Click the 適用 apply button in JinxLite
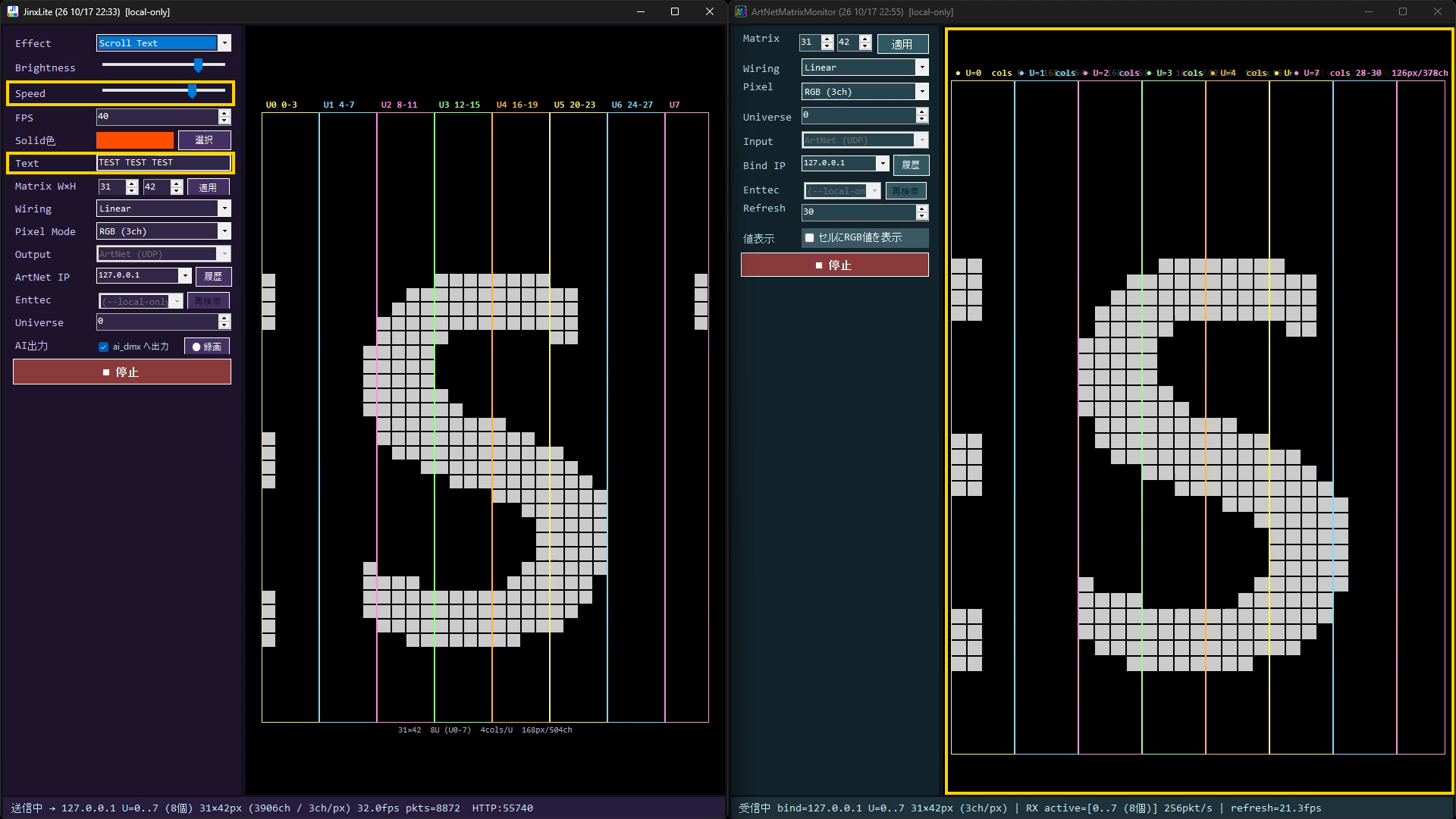Screen dimensions: 1456x819 208,187
